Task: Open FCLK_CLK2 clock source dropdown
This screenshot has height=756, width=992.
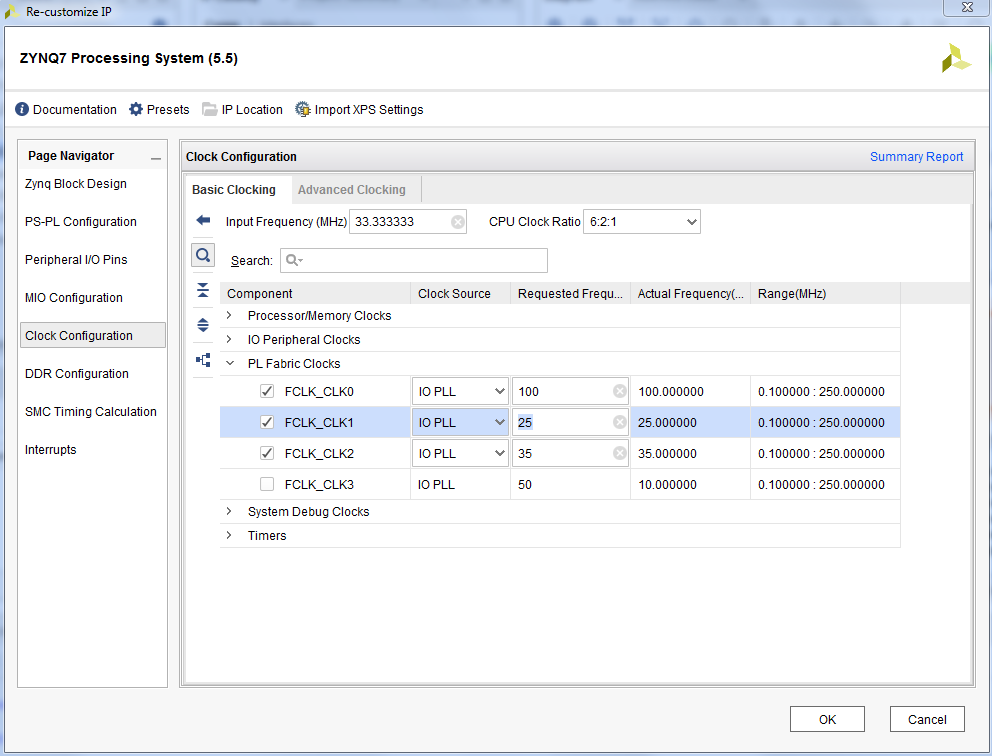Action: coord(460,454)
